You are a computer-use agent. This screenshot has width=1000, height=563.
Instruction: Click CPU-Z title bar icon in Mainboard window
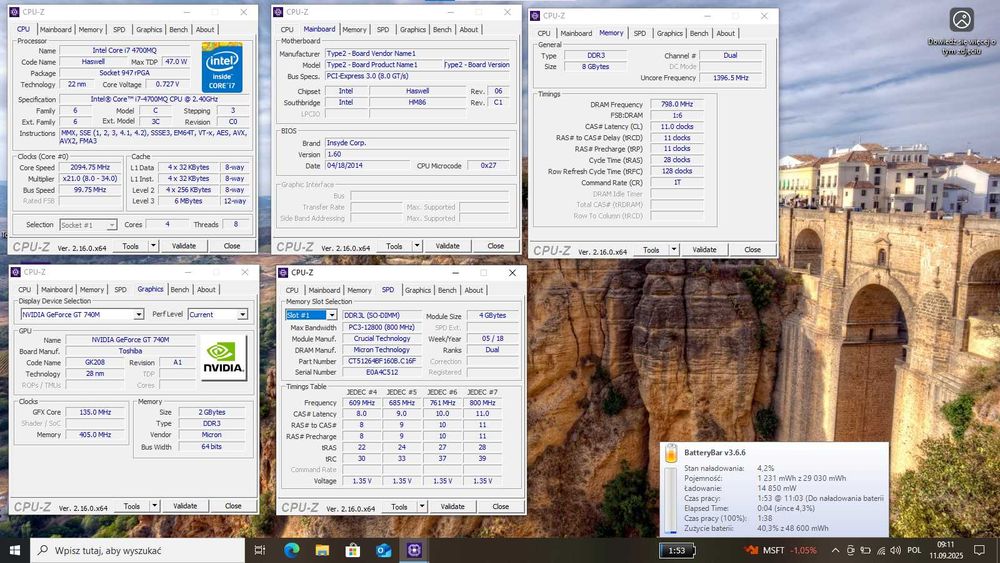tap(278, 12)
